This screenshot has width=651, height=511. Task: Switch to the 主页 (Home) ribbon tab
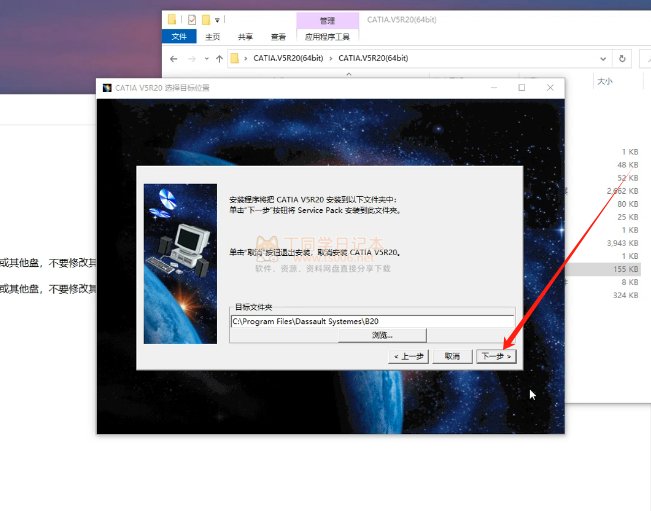tap(213, 37)
